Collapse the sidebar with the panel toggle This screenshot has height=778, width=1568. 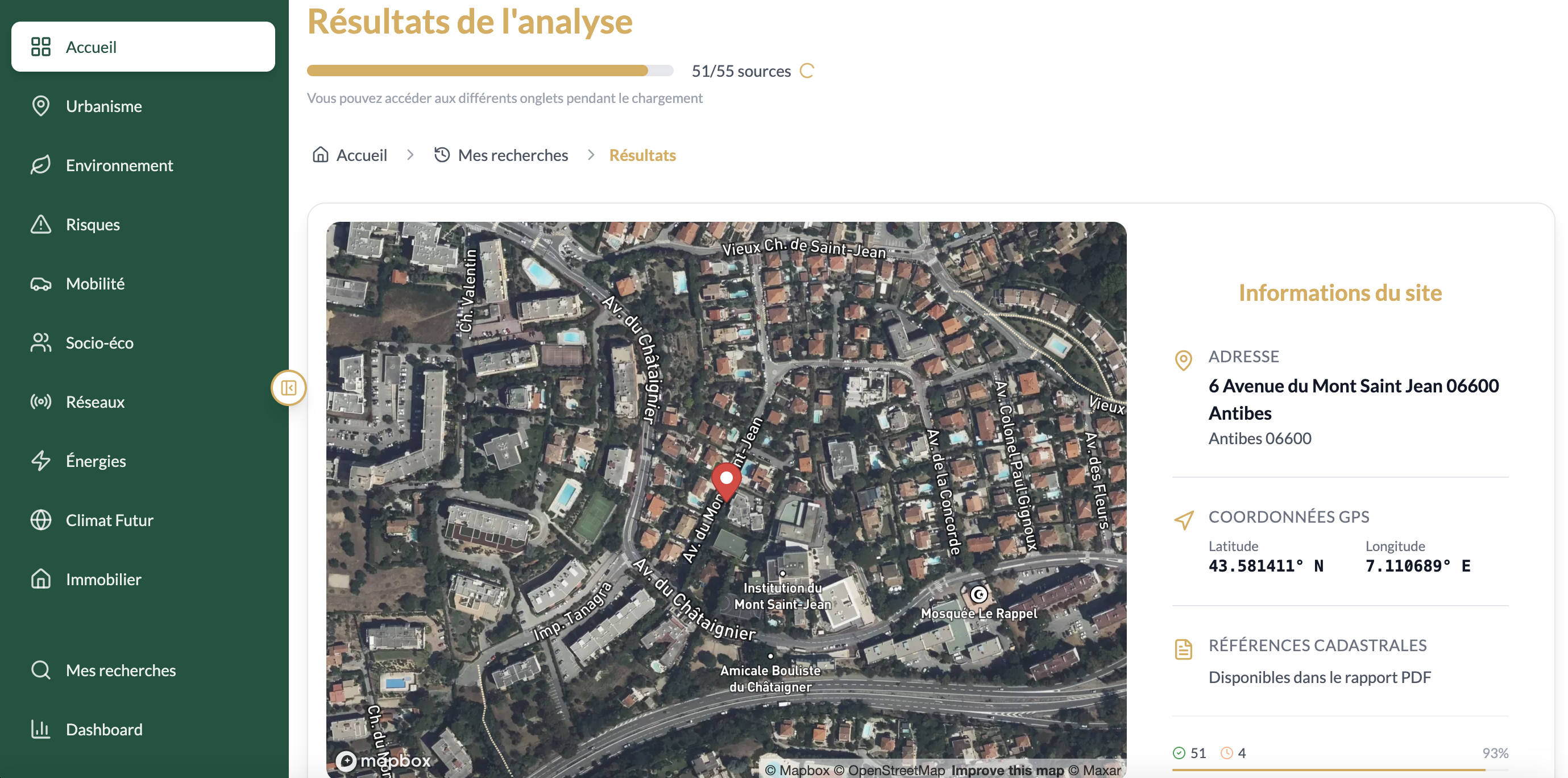(x=288, y=388)
